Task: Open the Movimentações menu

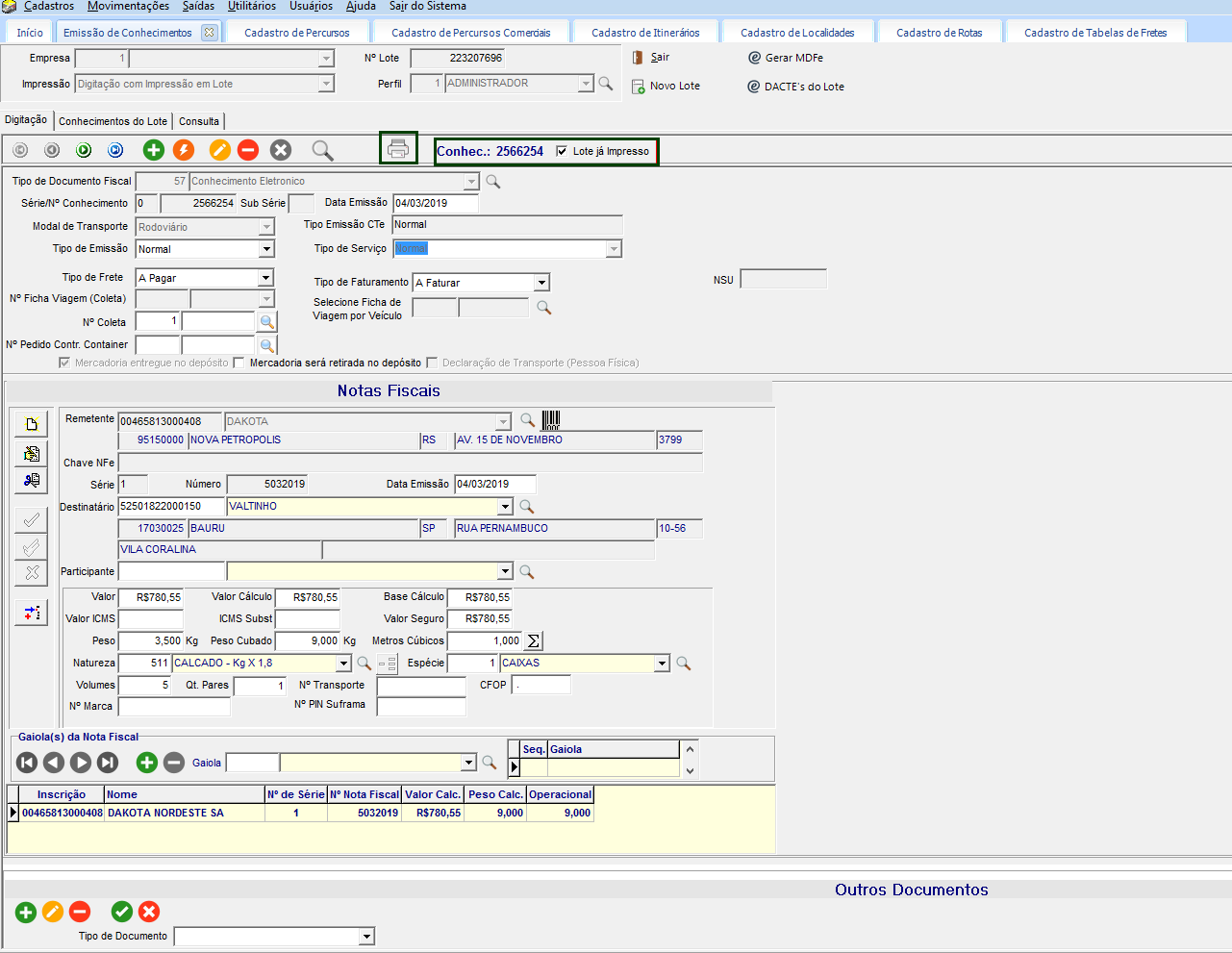Action: 128,7
